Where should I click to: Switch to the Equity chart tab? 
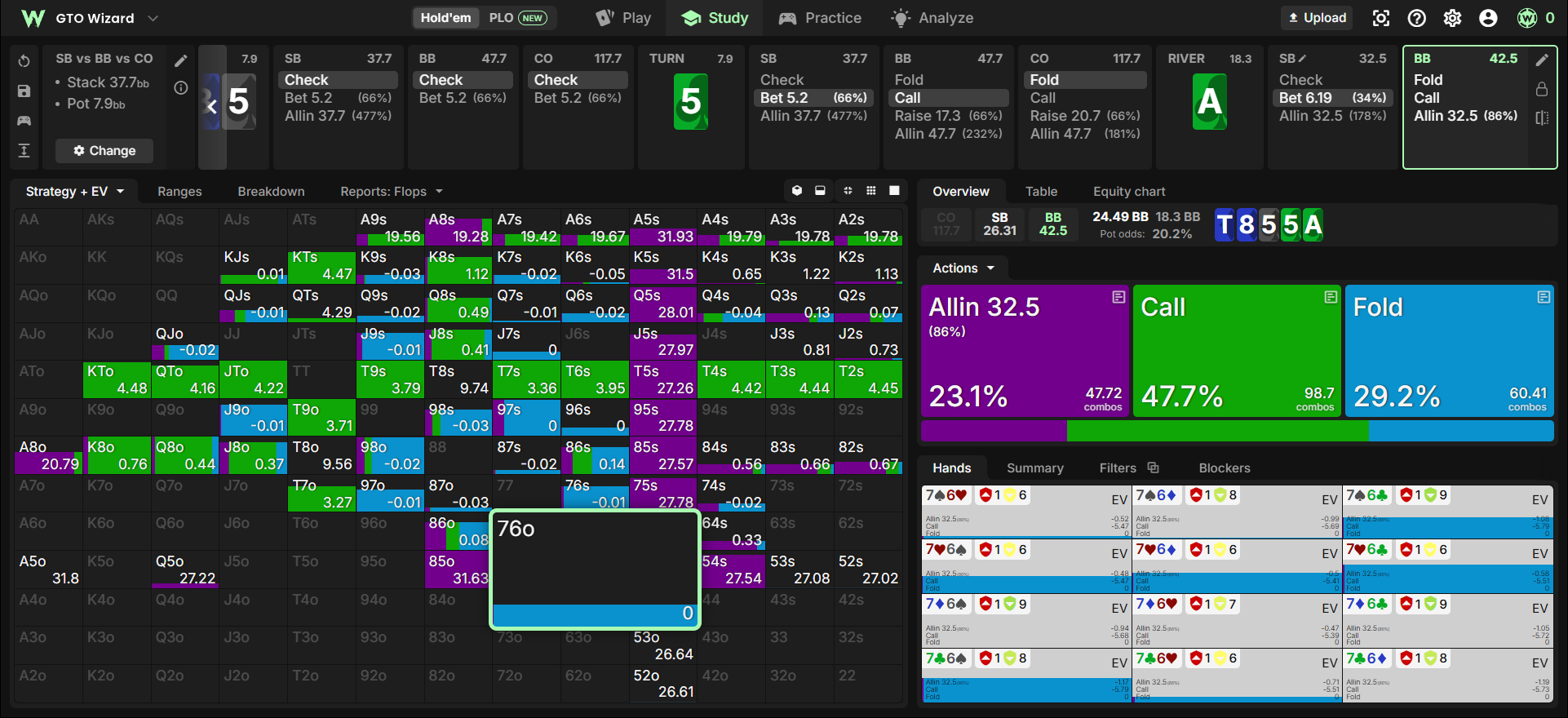1129,192
